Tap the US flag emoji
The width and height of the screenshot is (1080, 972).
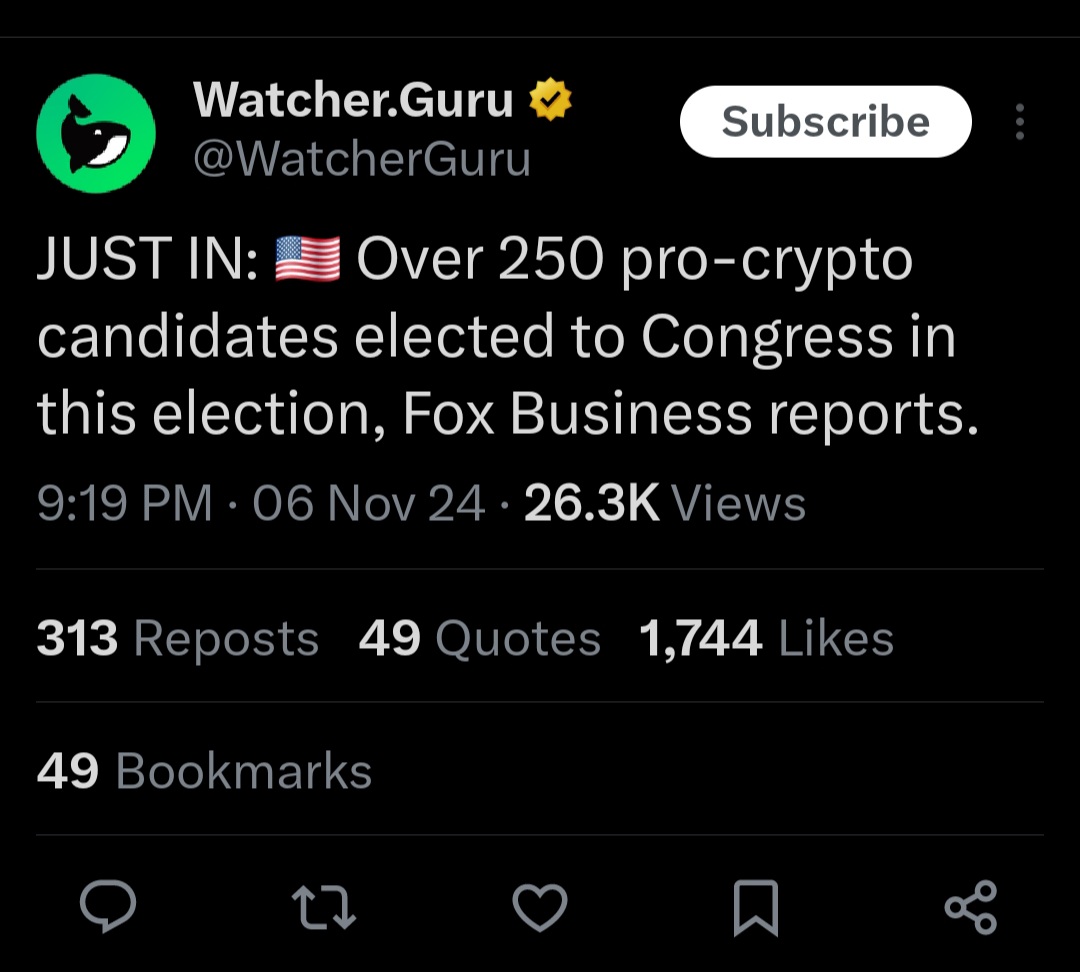[x=307, y=260]
